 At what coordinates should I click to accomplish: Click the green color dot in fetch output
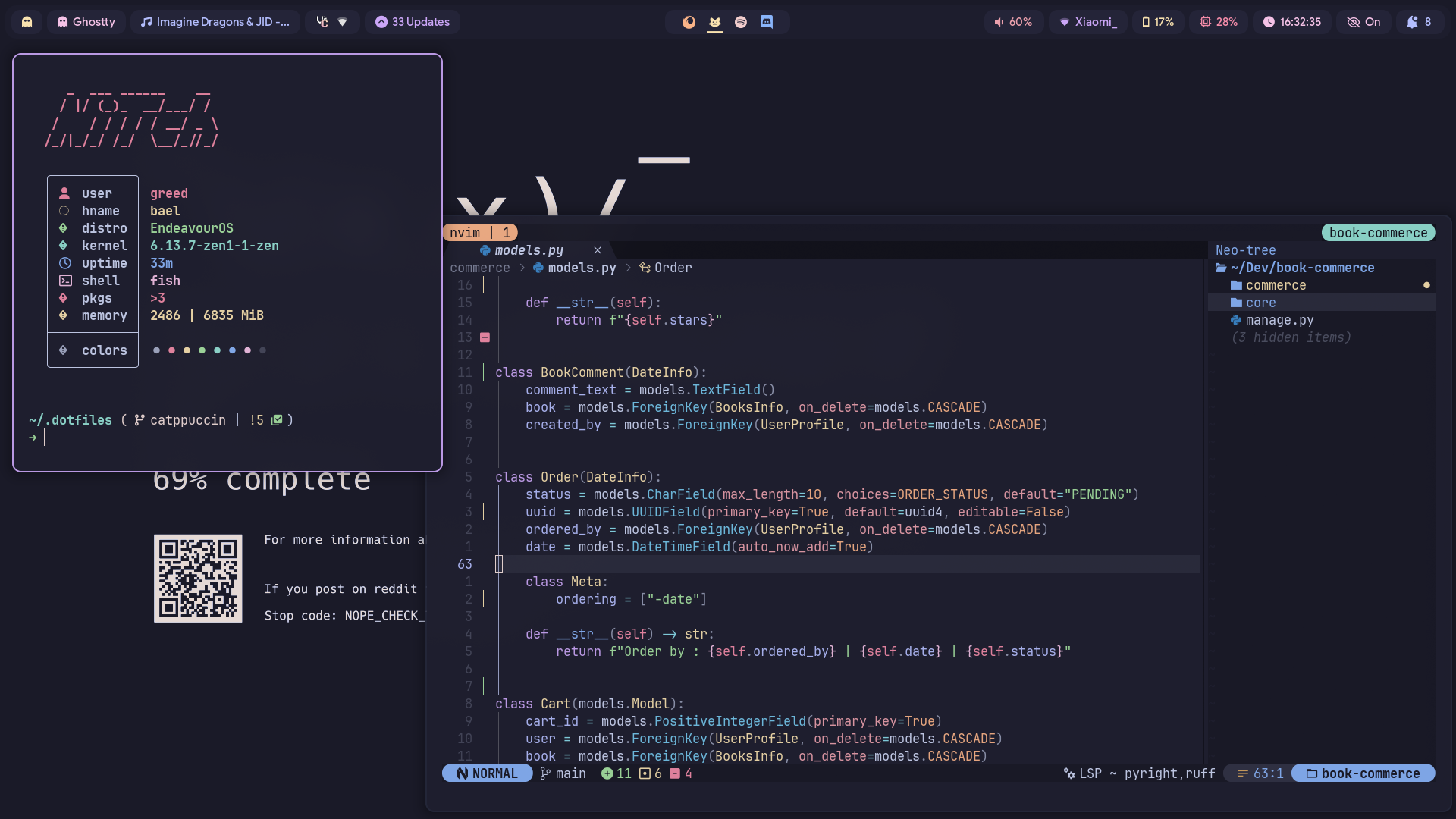[202, 350]
